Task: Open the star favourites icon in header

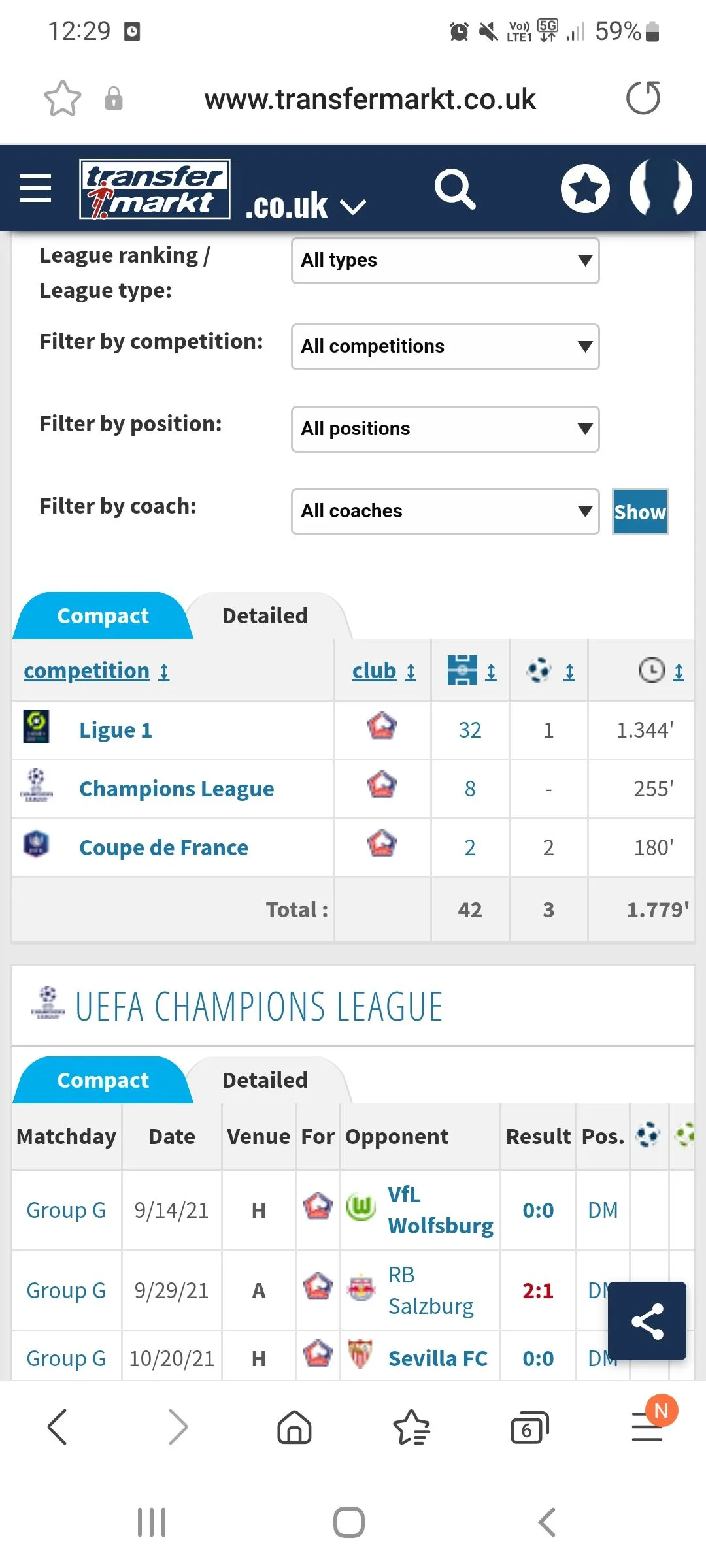Action: coord(585,189)
